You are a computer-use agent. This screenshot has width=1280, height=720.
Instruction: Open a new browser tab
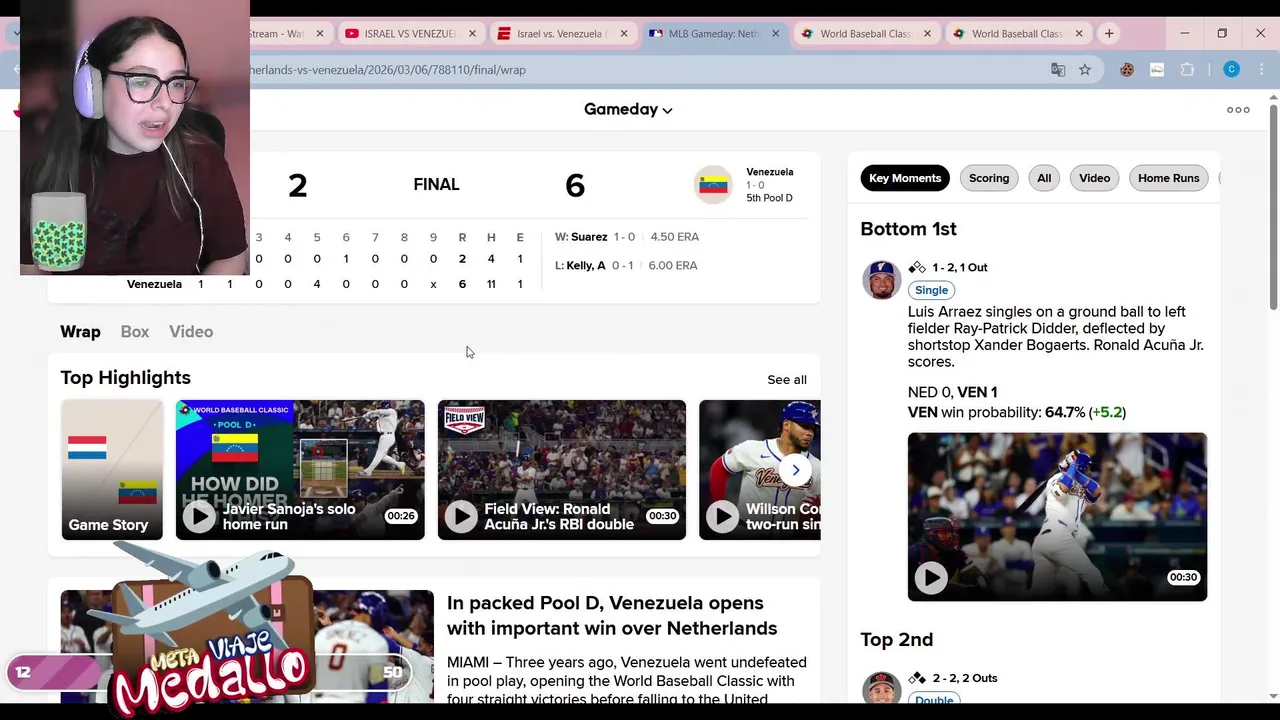(x=1109, y=34)
